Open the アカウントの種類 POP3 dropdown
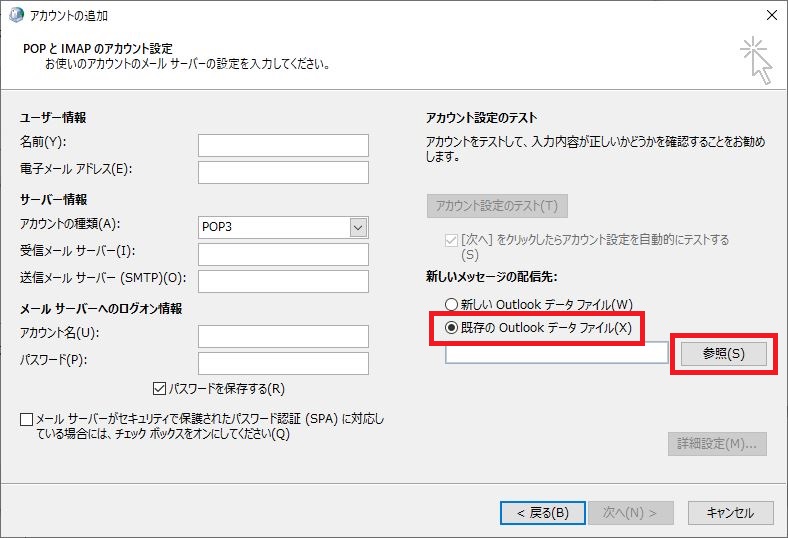788x538 pixels. click(358, 227)
